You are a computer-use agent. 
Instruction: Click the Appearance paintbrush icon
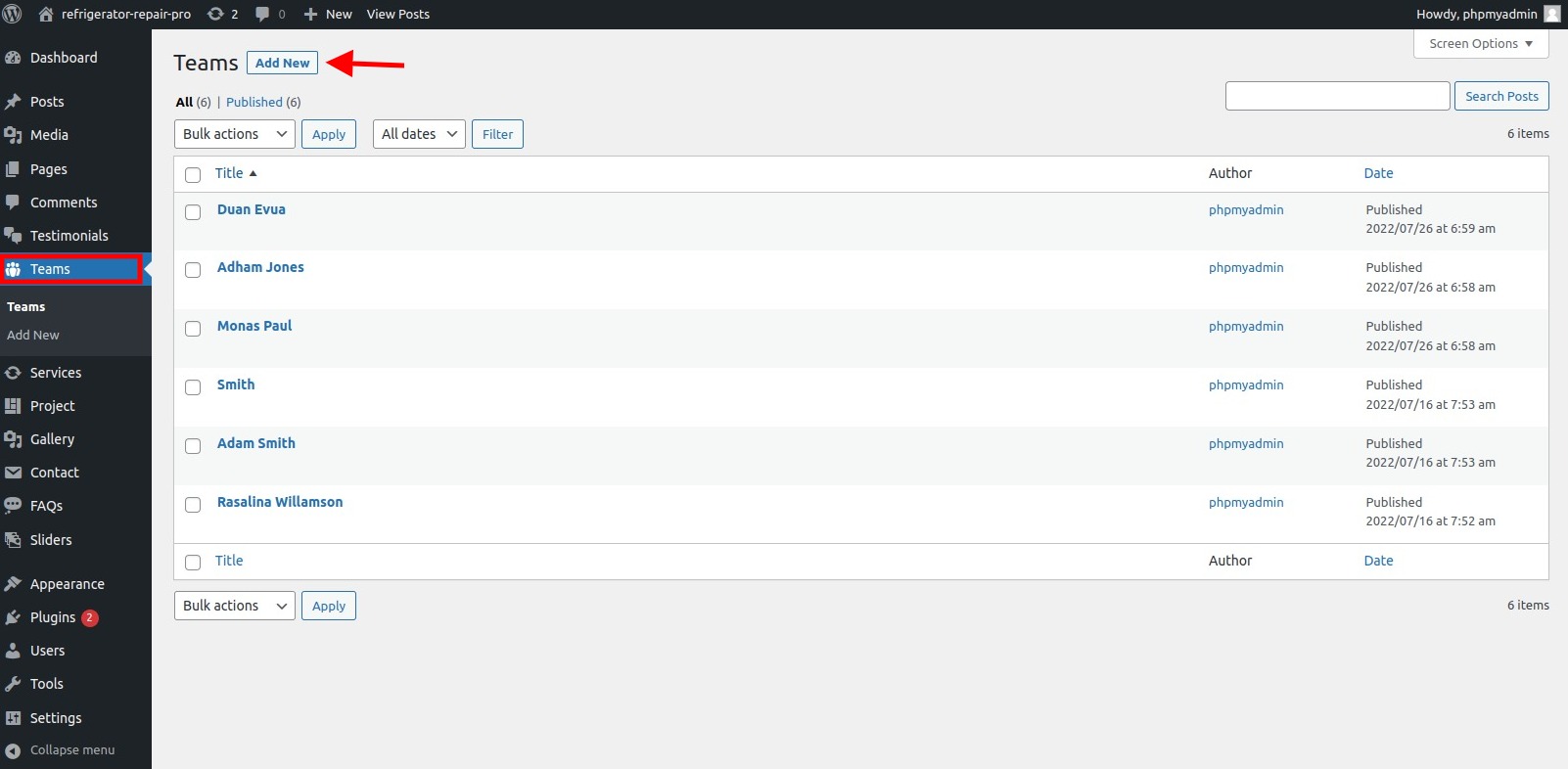coord(13,584)
